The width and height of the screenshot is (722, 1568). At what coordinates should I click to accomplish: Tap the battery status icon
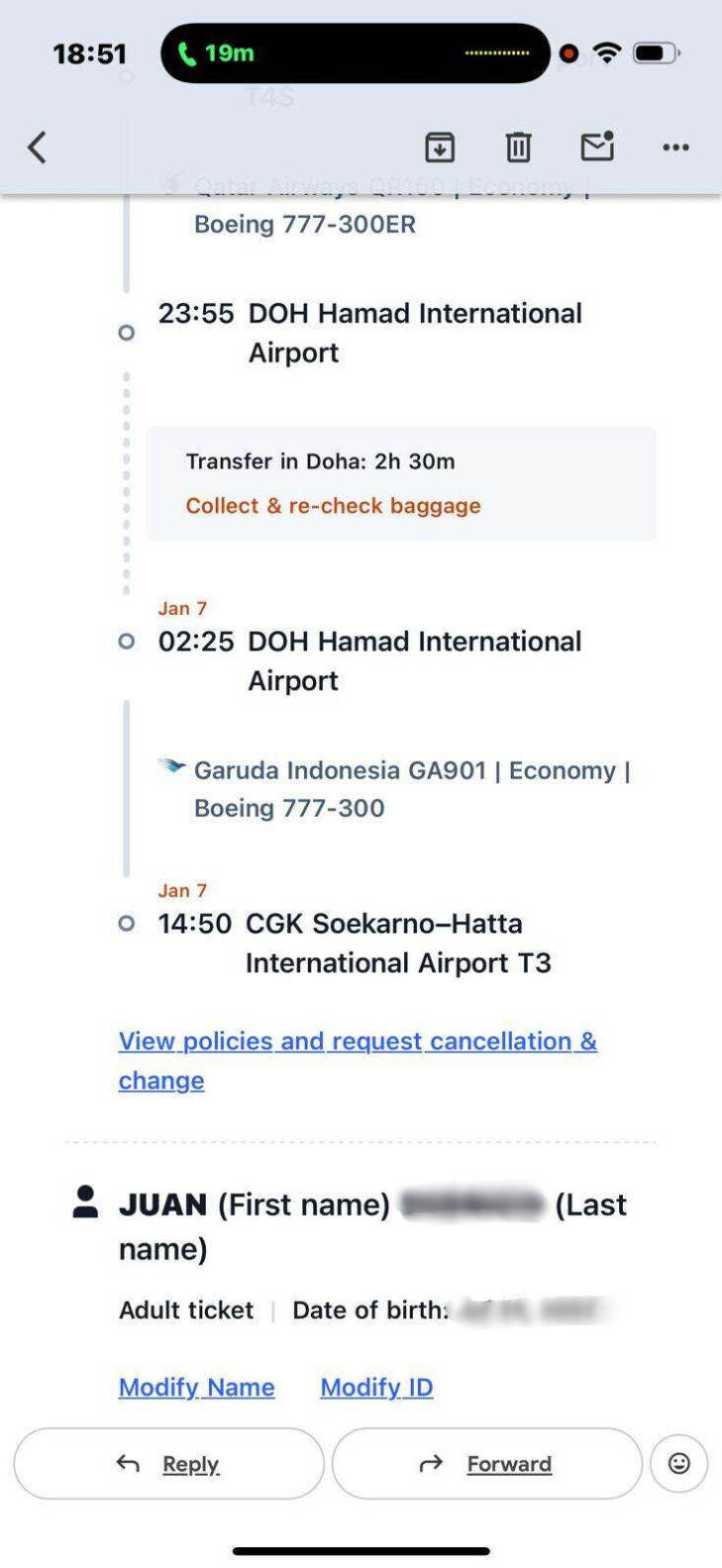[x=656, y=53]
